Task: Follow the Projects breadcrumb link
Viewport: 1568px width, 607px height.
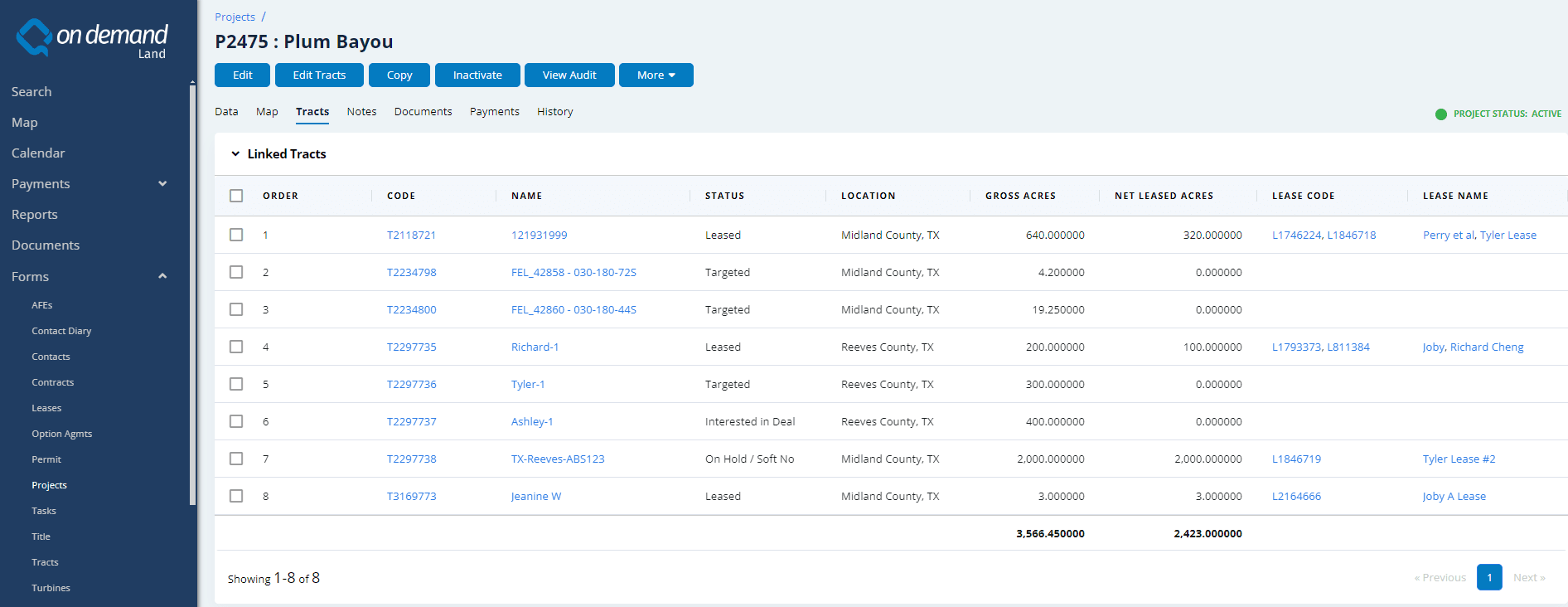Action: (x=235, y=17)
